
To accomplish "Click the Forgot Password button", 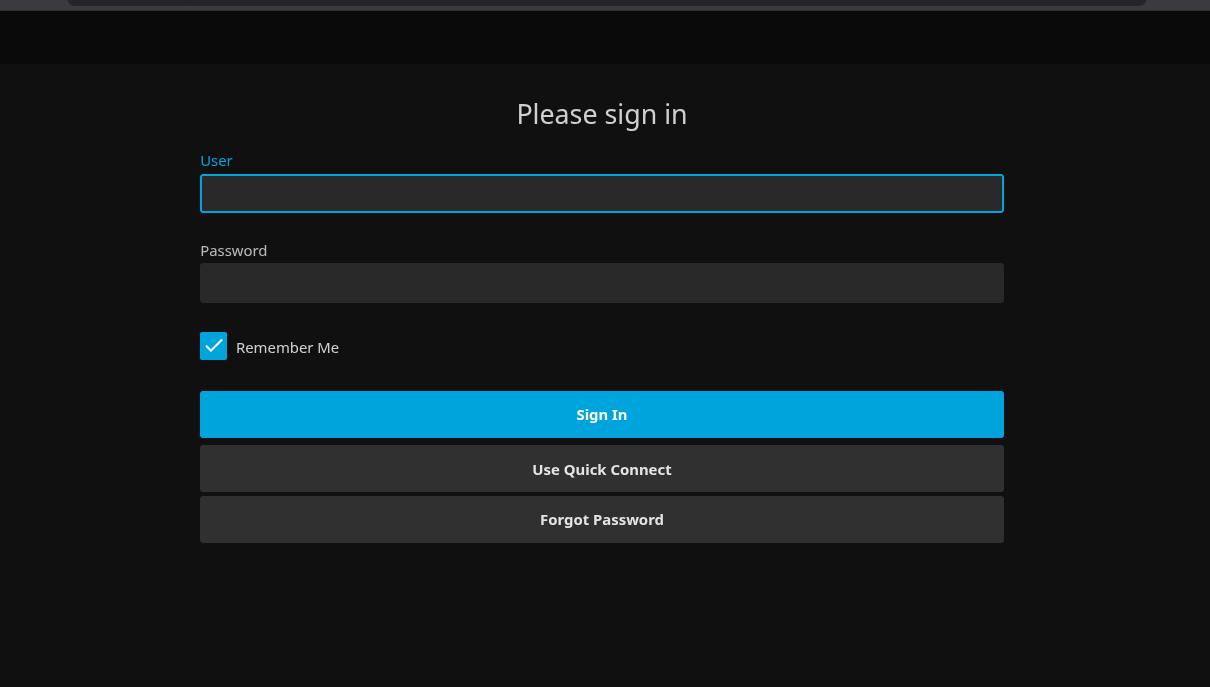I will tap(601, 520).
